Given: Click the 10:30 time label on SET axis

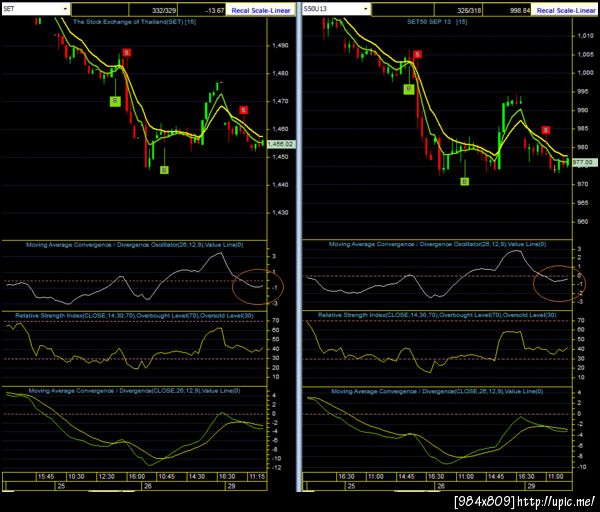Looking at the screenshot, I should pyautogui.click(x=76, y=476).
